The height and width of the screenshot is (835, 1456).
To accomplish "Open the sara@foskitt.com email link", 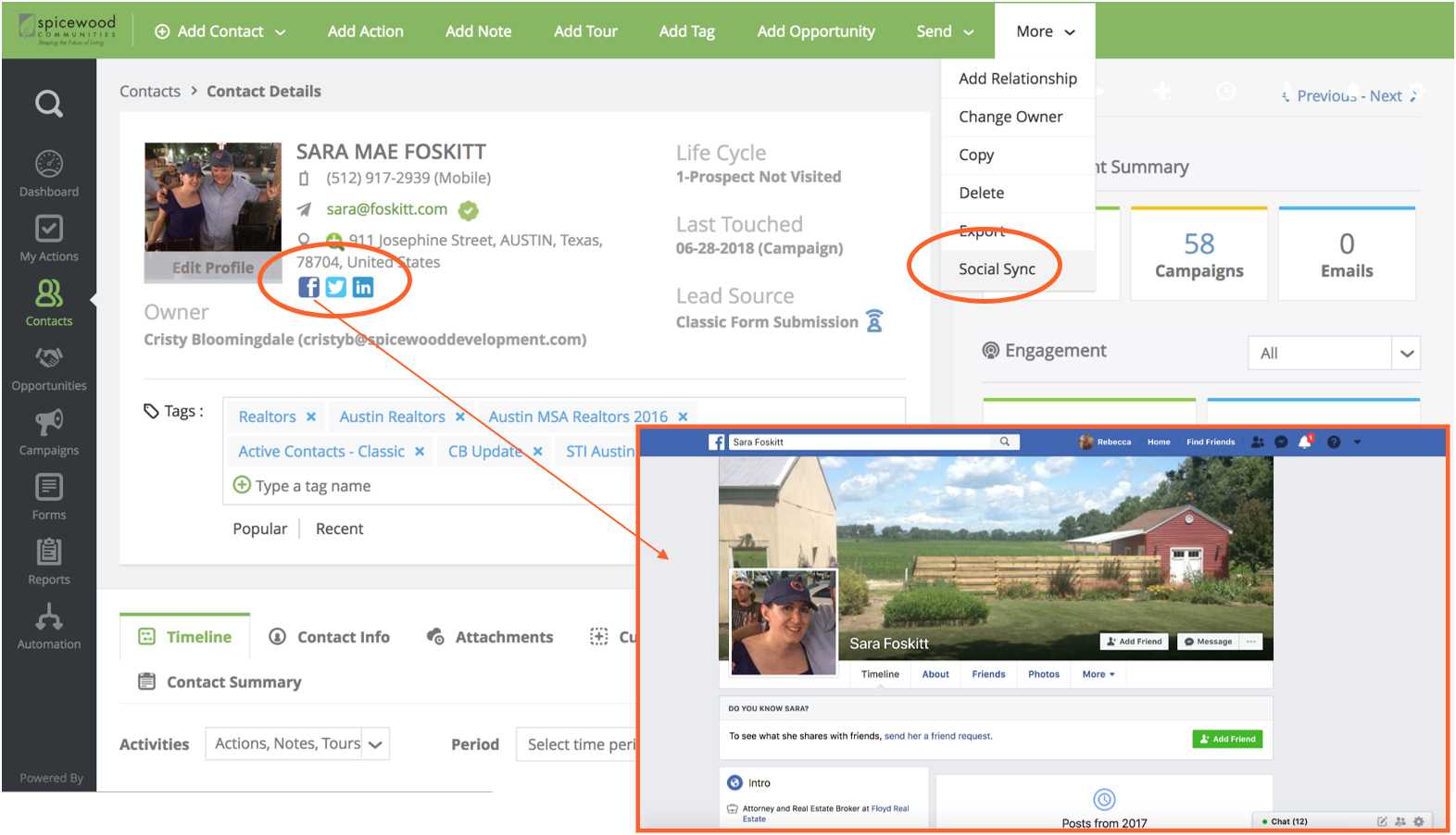I will point(387,209).
